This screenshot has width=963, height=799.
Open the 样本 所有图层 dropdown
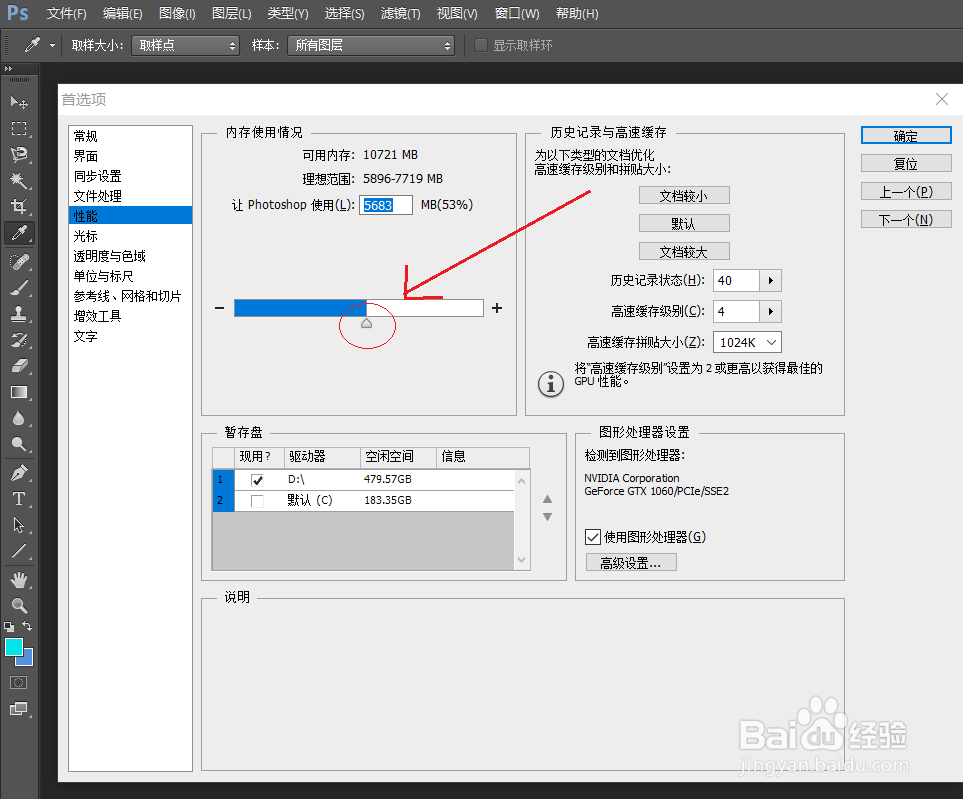click(x=371, y=45)
